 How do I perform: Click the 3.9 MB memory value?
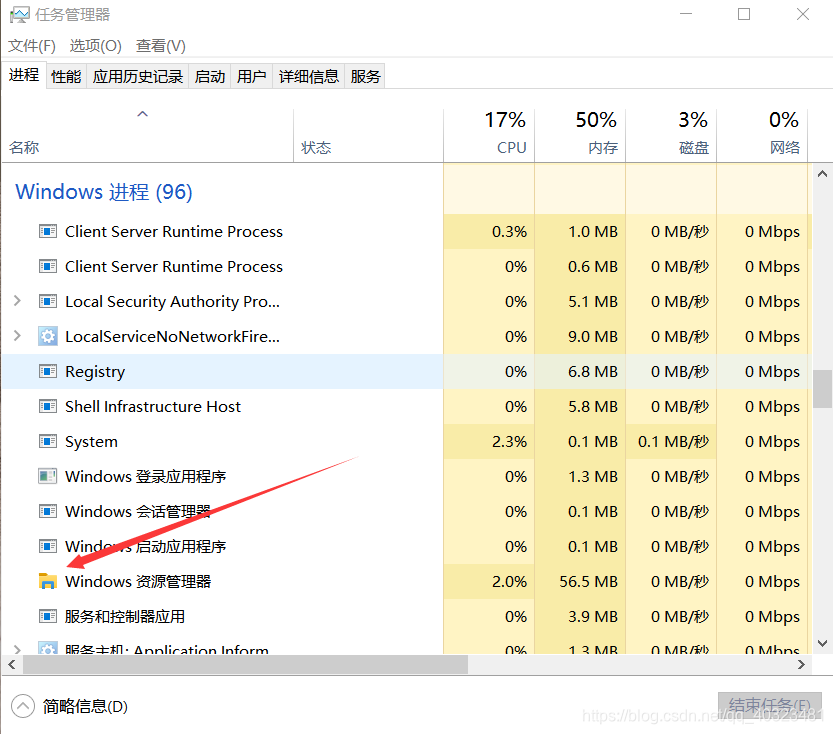[x=593, y=617]
